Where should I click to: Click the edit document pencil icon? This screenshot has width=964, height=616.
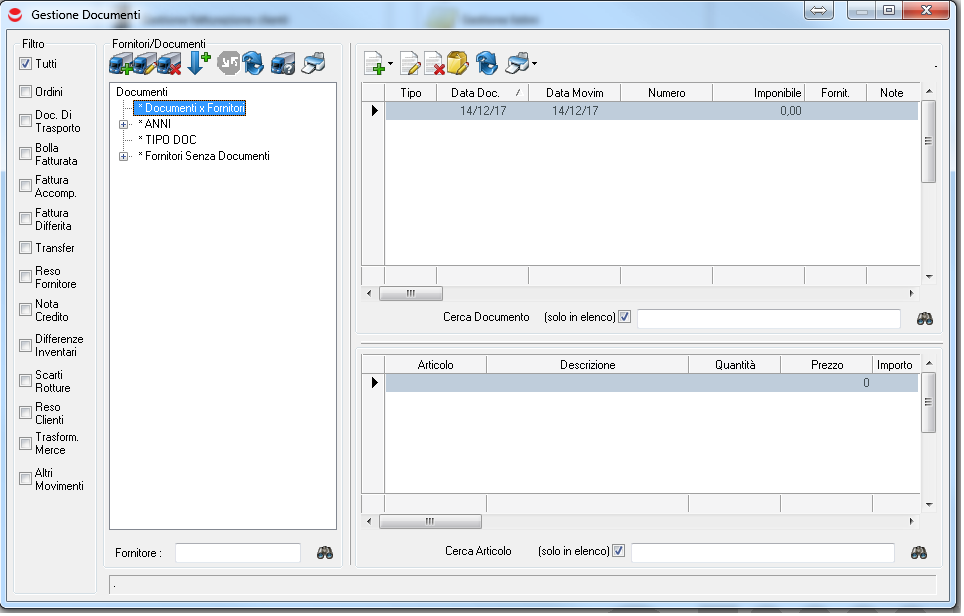click(x=410, y=65)
